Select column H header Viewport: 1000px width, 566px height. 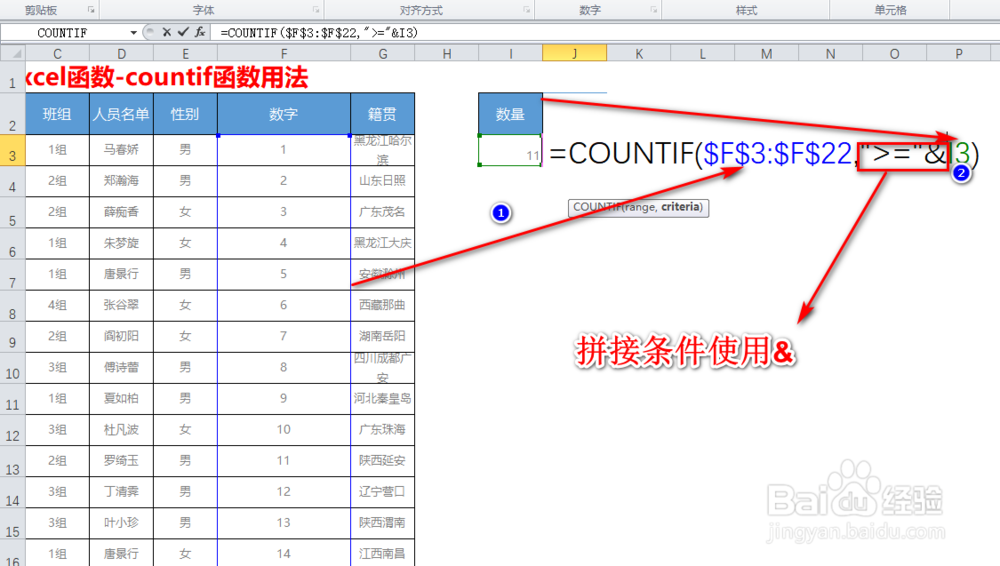click(446, 54)
